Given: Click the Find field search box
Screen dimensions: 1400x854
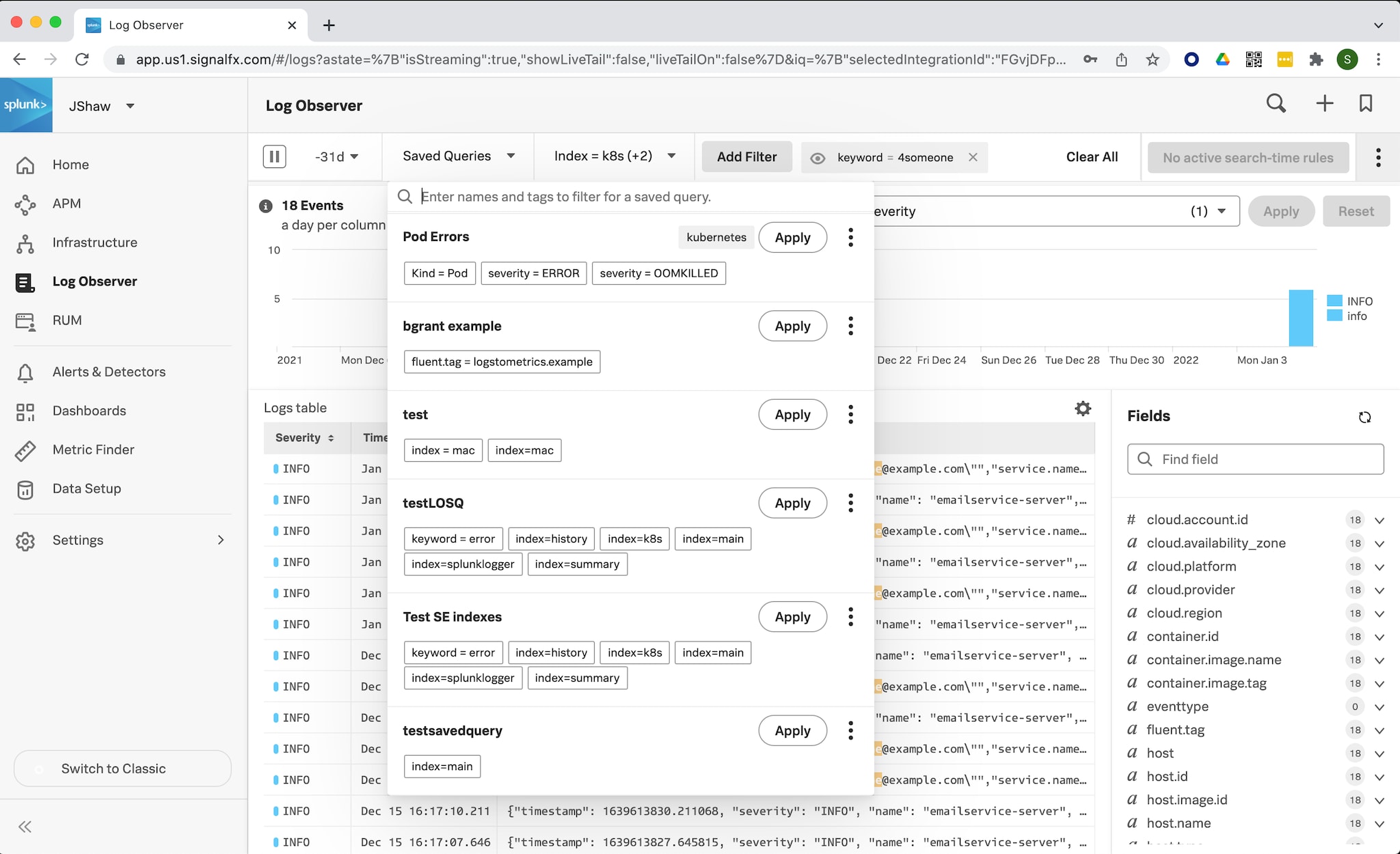Looking at the screenshot, I should pyautogui.click(x=1255, y=459).
